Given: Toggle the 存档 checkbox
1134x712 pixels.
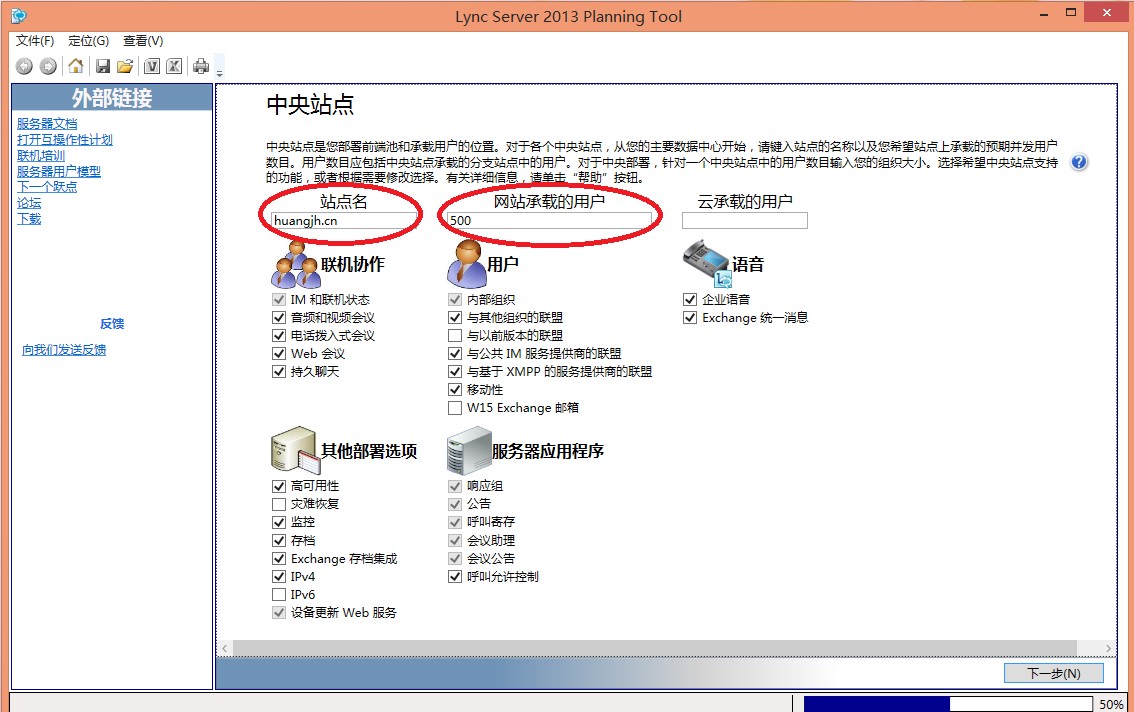Looking at the screenshot, I should pyautogui.click(x=278, y=541).
